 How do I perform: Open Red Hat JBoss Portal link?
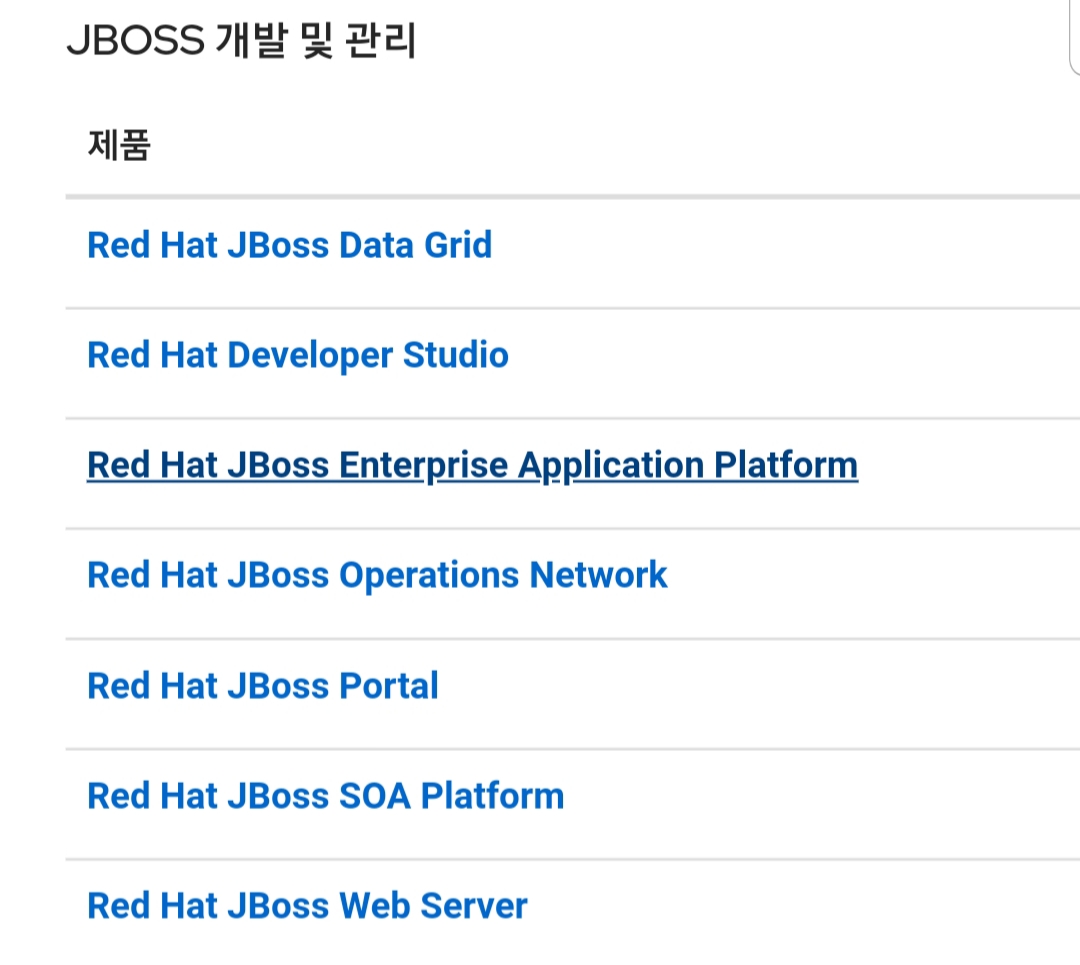point(262,686)
